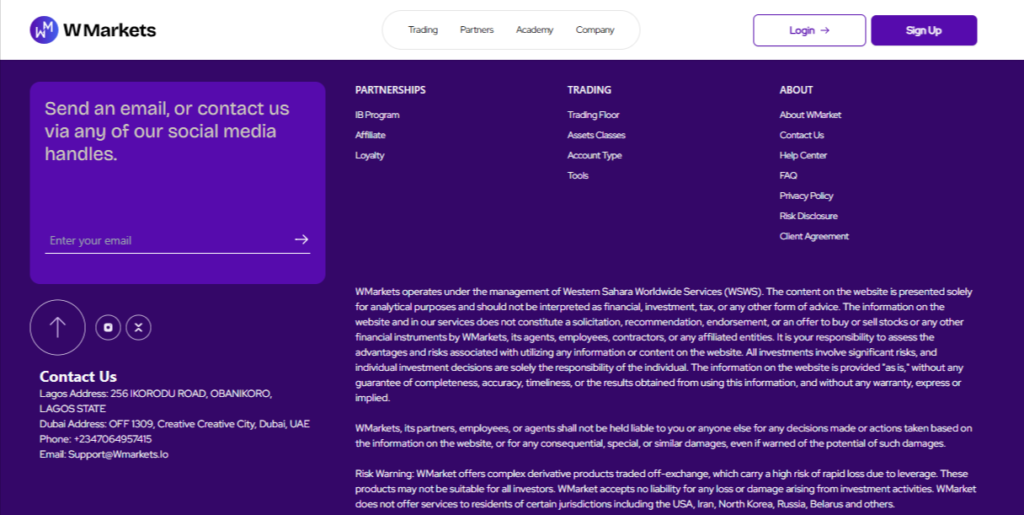The image size is (1024, 515).
Task: Open the Company nav menu
Action: pos(595,30)
